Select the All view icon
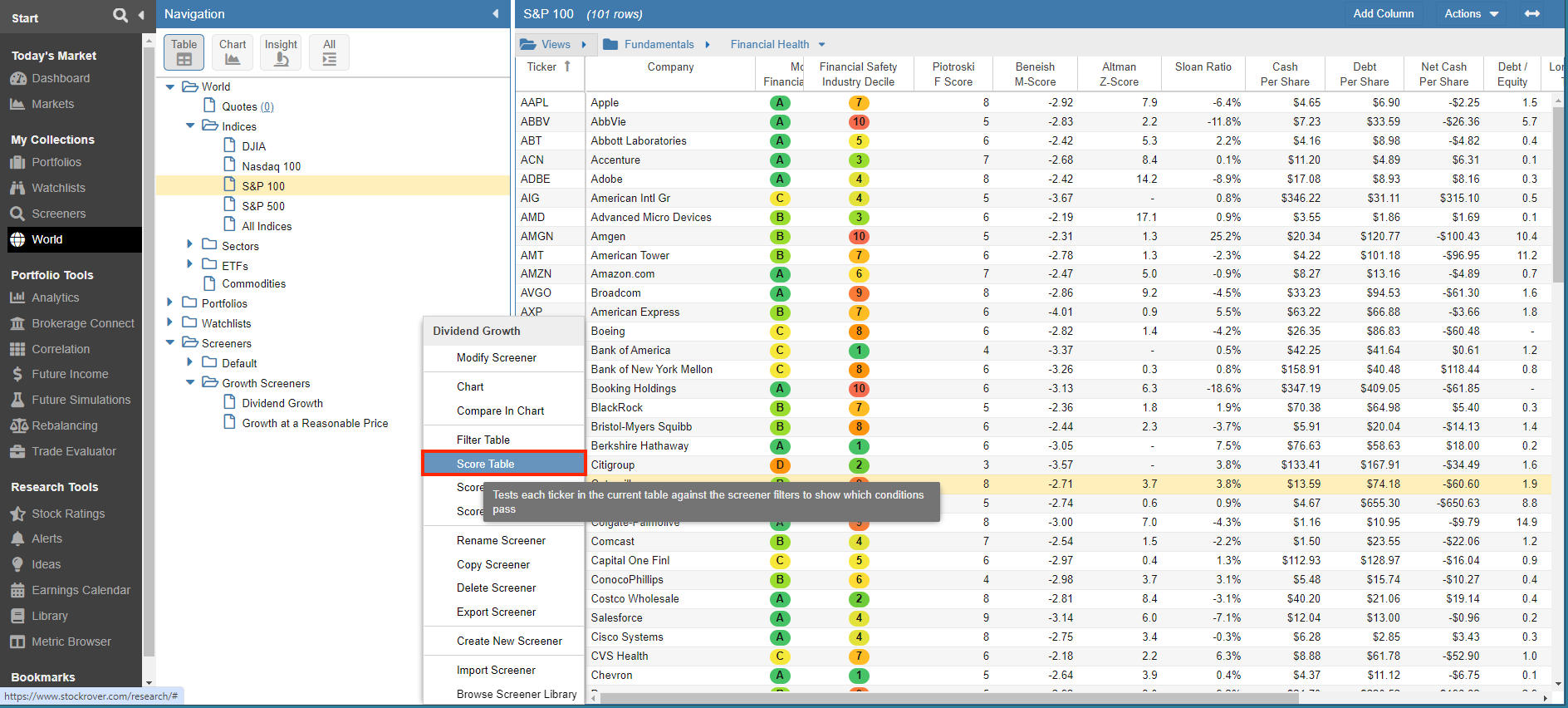This screenshot has height=708, width=1568. click(x=329, y=52)
